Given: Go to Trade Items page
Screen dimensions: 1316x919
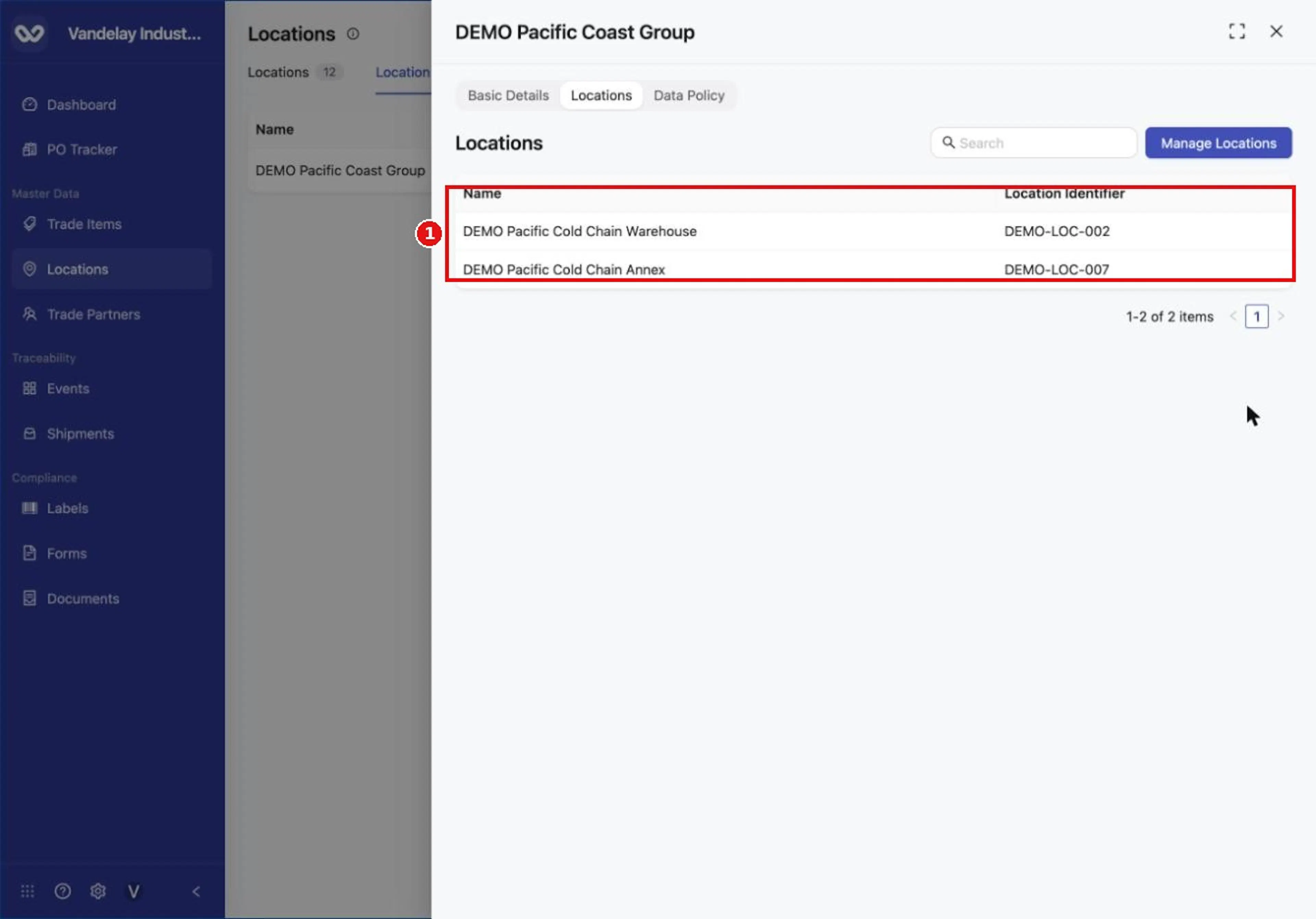Looking at the screenshot, I should pyautogui.click(x=112, y=224).
